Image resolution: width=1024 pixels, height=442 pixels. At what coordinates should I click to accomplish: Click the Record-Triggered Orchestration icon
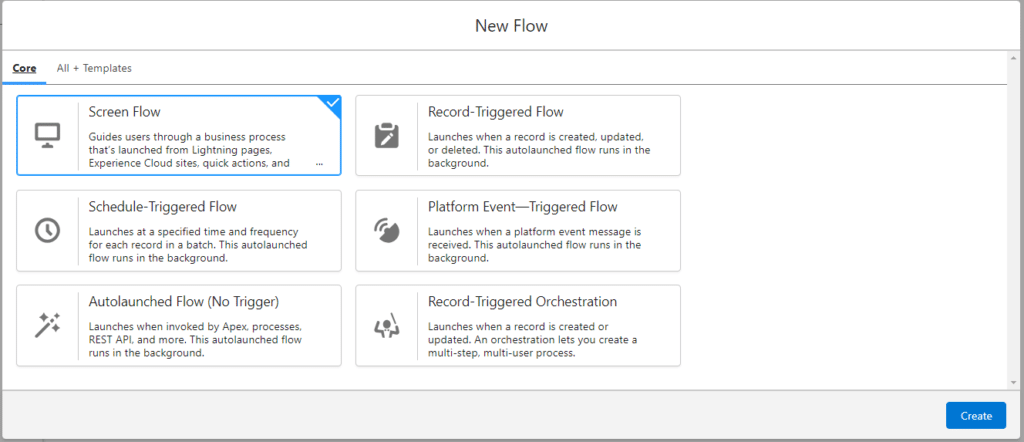click(386, 325)
